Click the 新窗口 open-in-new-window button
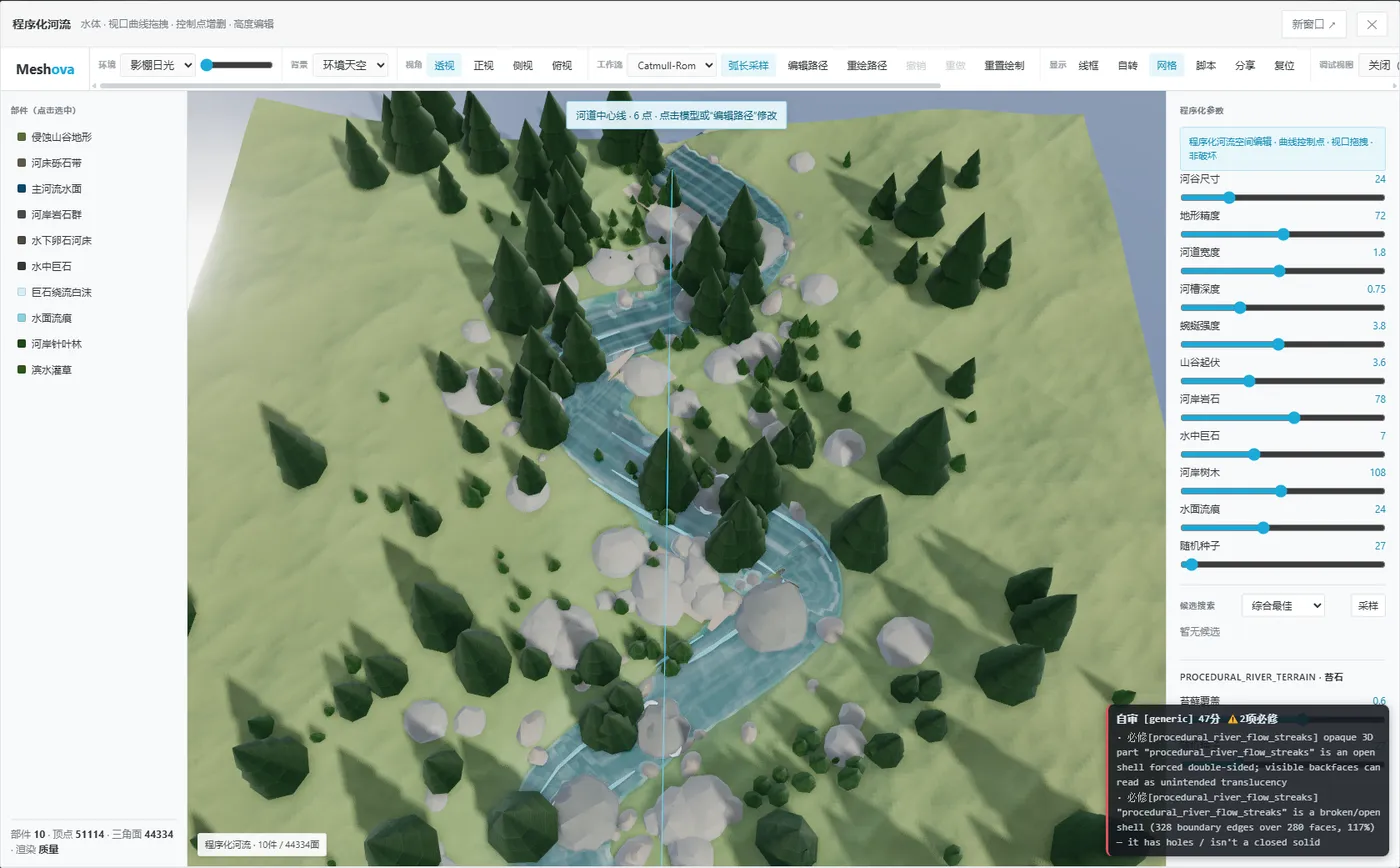 [1313, 24]
